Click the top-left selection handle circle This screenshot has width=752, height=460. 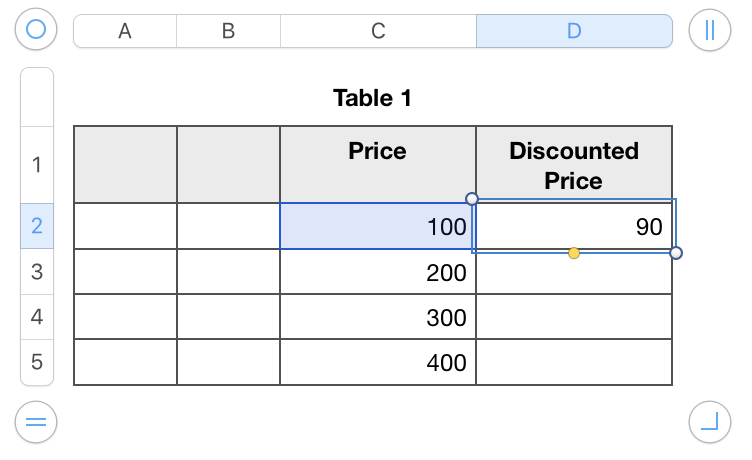[472, 198]
